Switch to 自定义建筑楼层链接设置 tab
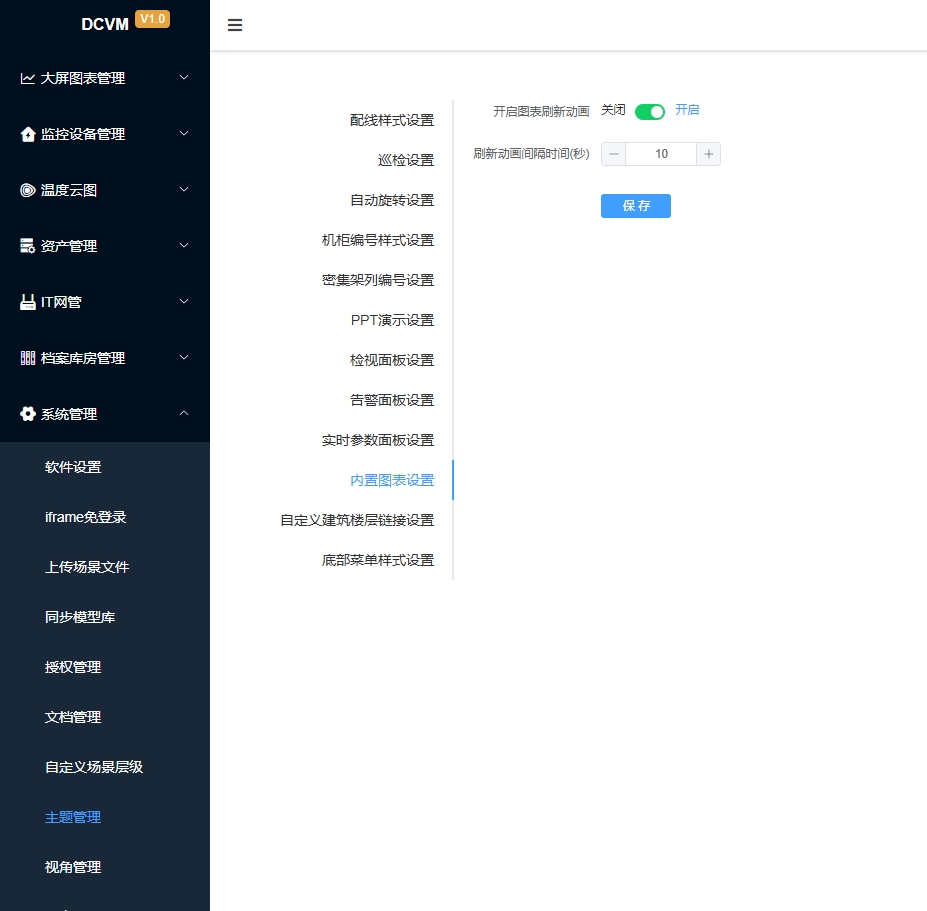This screenshot has height=911, width=927. (357, 520)
